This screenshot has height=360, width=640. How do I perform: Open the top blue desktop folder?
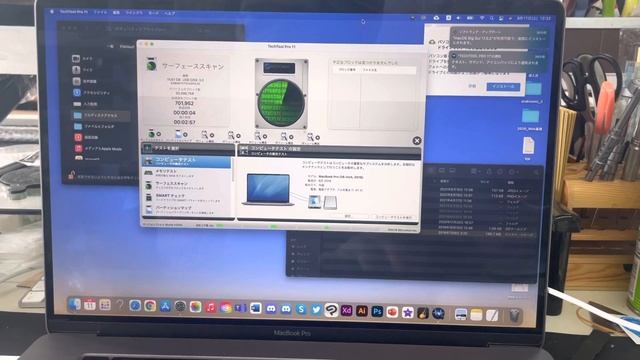pyautogui.click(x=533, y=89)
